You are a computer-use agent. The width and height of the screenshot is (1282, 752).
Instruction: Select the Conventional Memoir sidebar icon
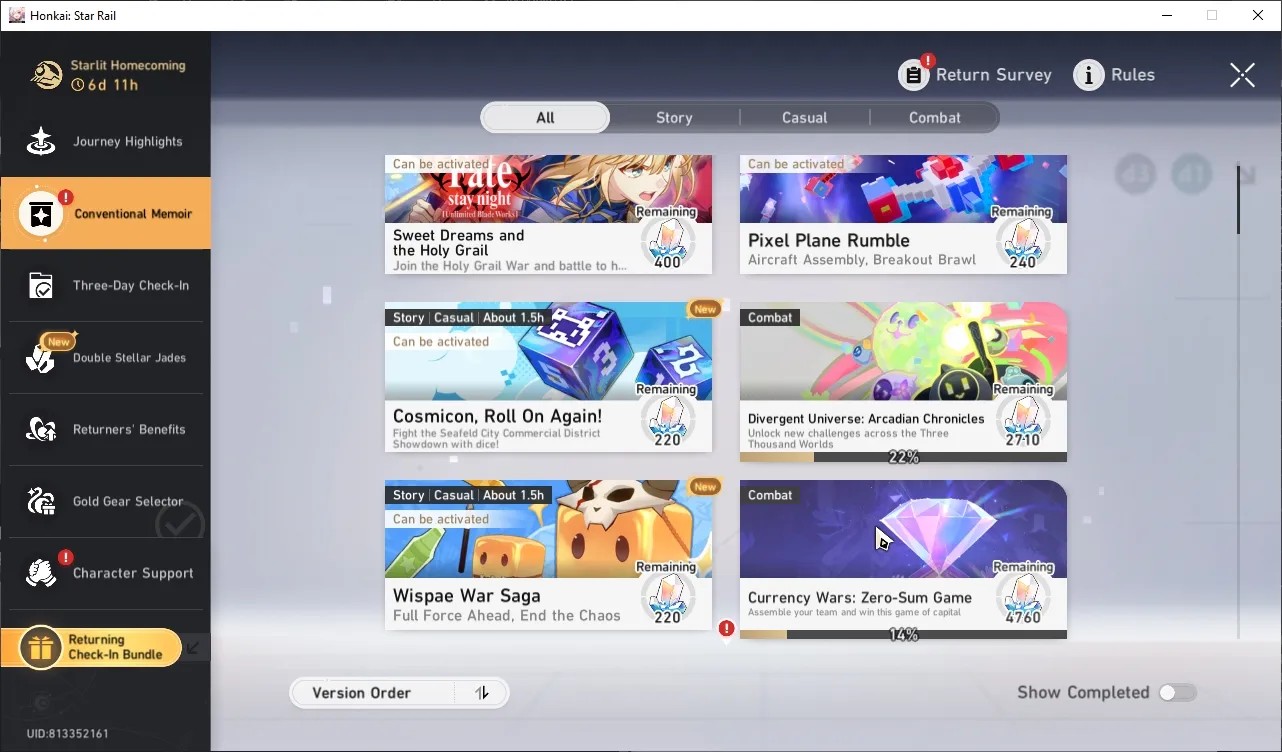[x=41, y=214]
